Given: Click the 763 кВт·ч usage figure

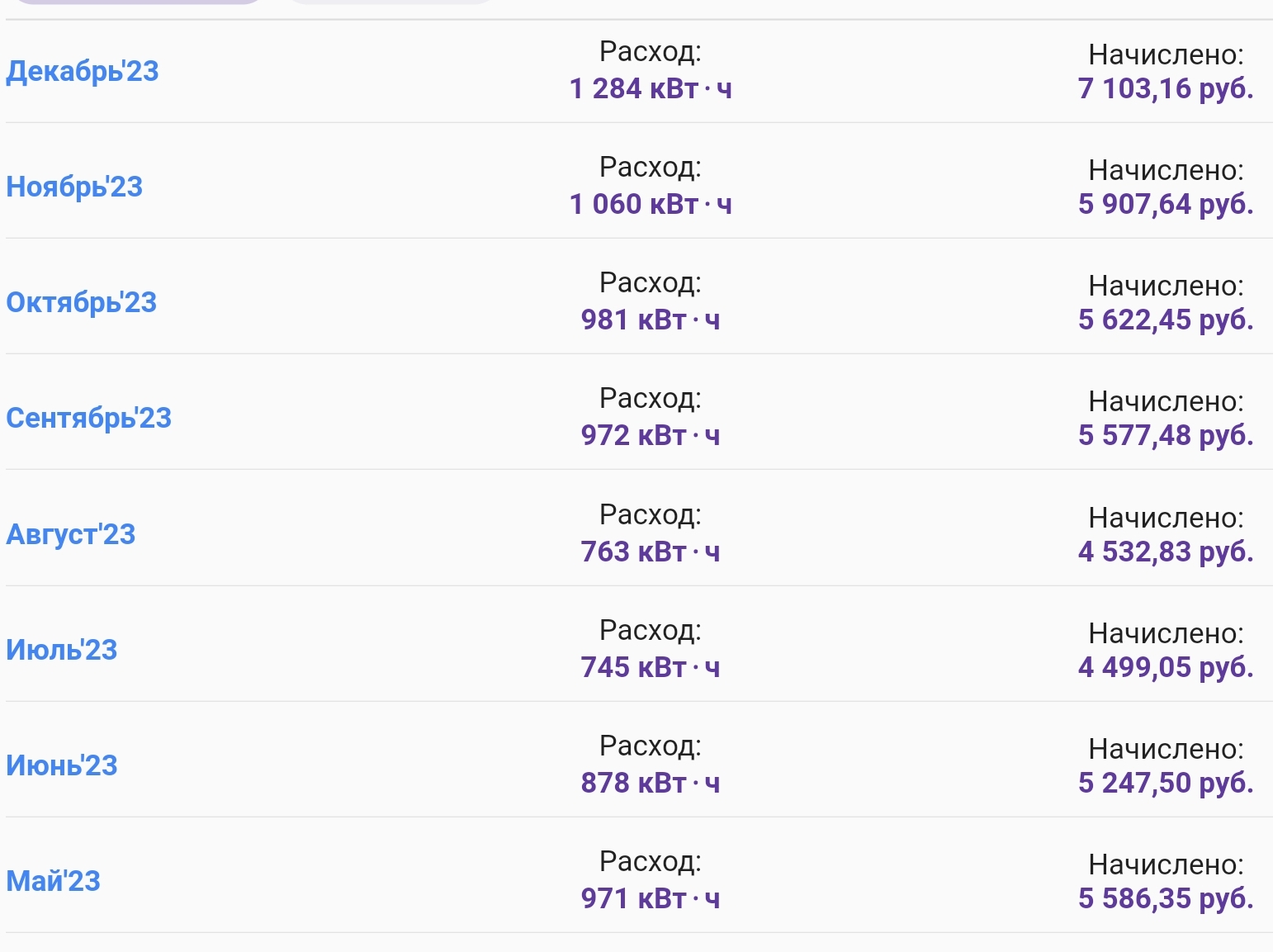Looking at the screenshot, I should click(x=651, y=552).
